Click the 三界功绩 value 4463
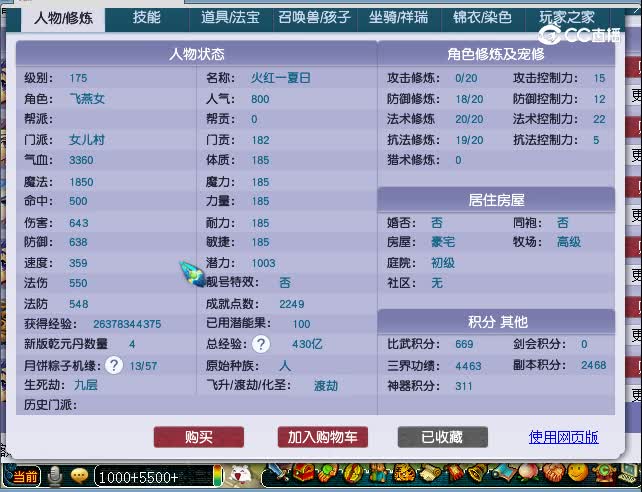 coord(468,366)
